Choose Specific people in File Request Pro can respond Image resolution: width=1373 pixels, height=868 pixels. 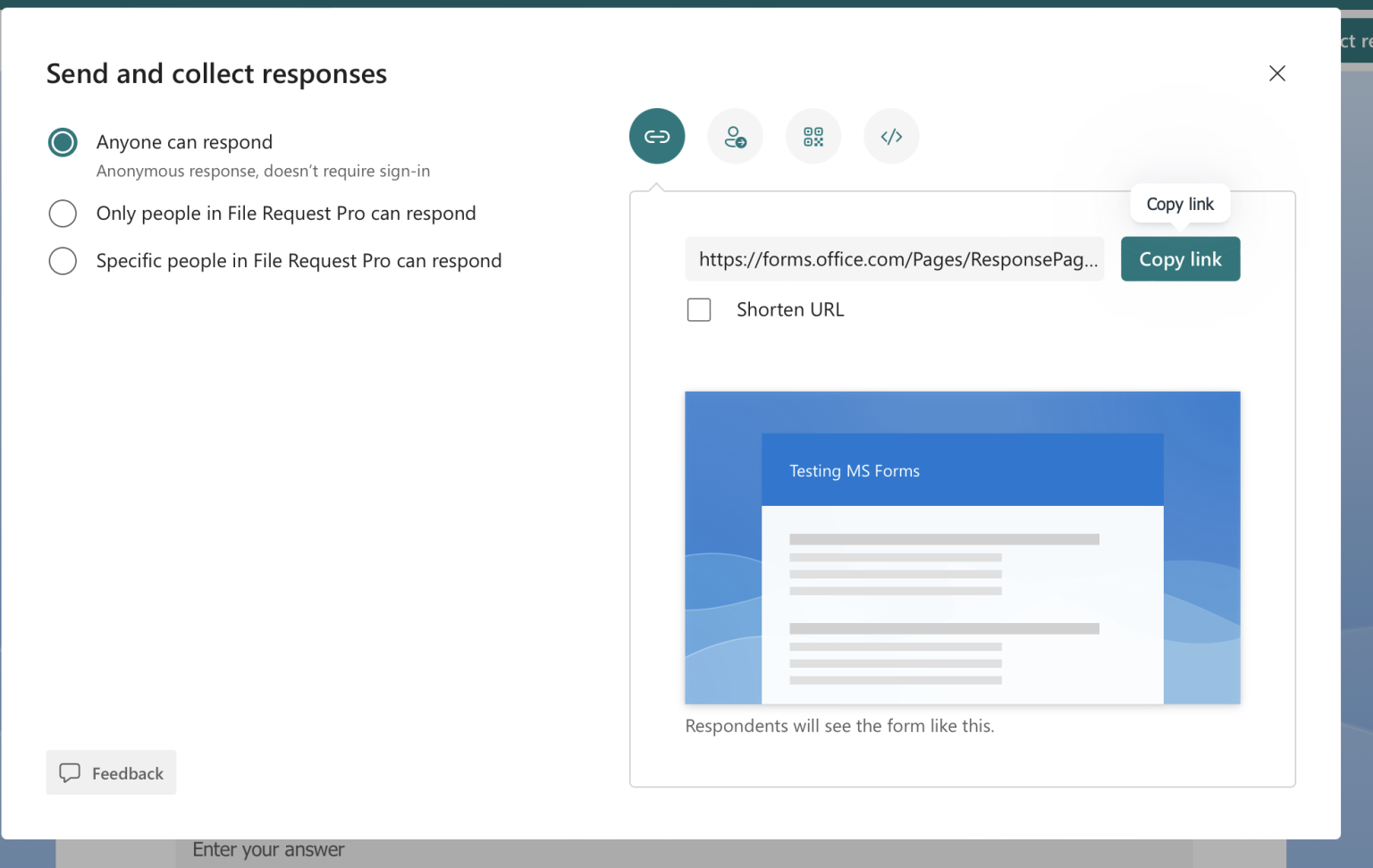point(63,261)
